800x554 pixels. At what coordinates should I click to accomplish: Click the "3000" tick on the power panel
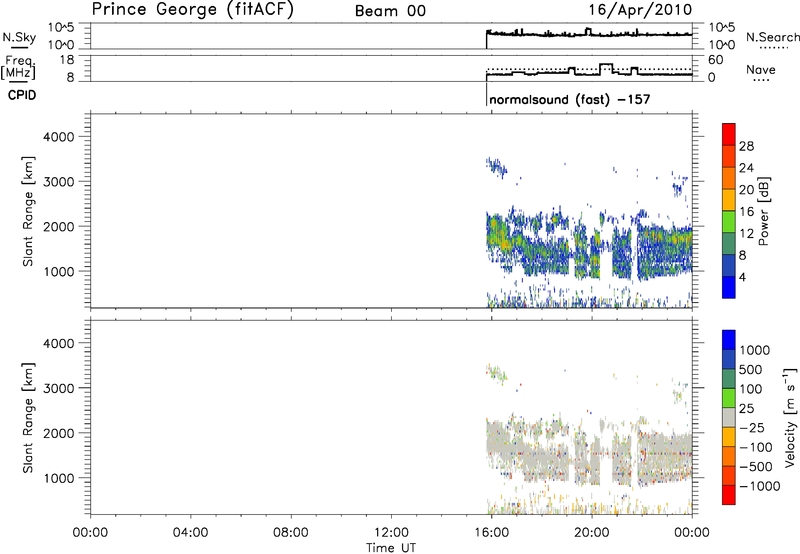59,182
